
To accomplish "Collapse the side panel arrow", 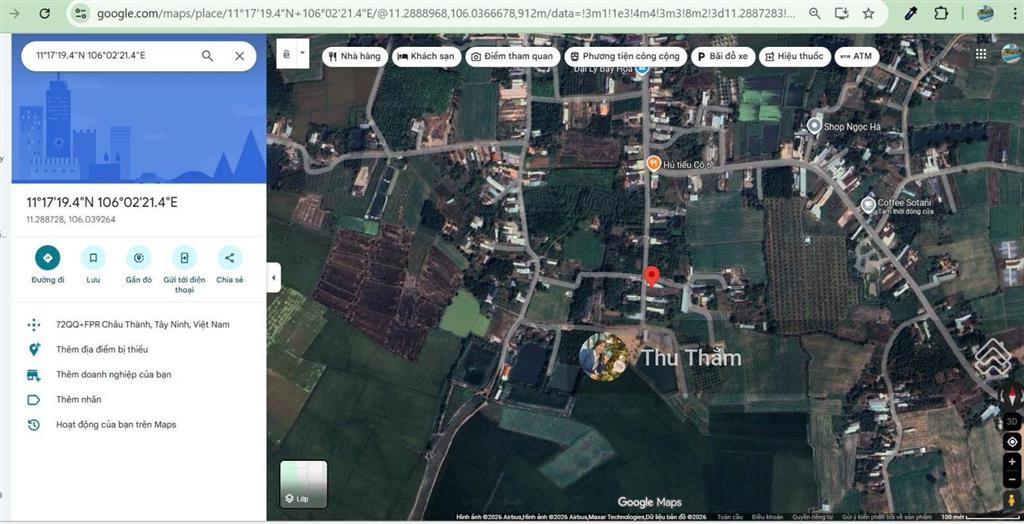I will click(x=274, y=278).
